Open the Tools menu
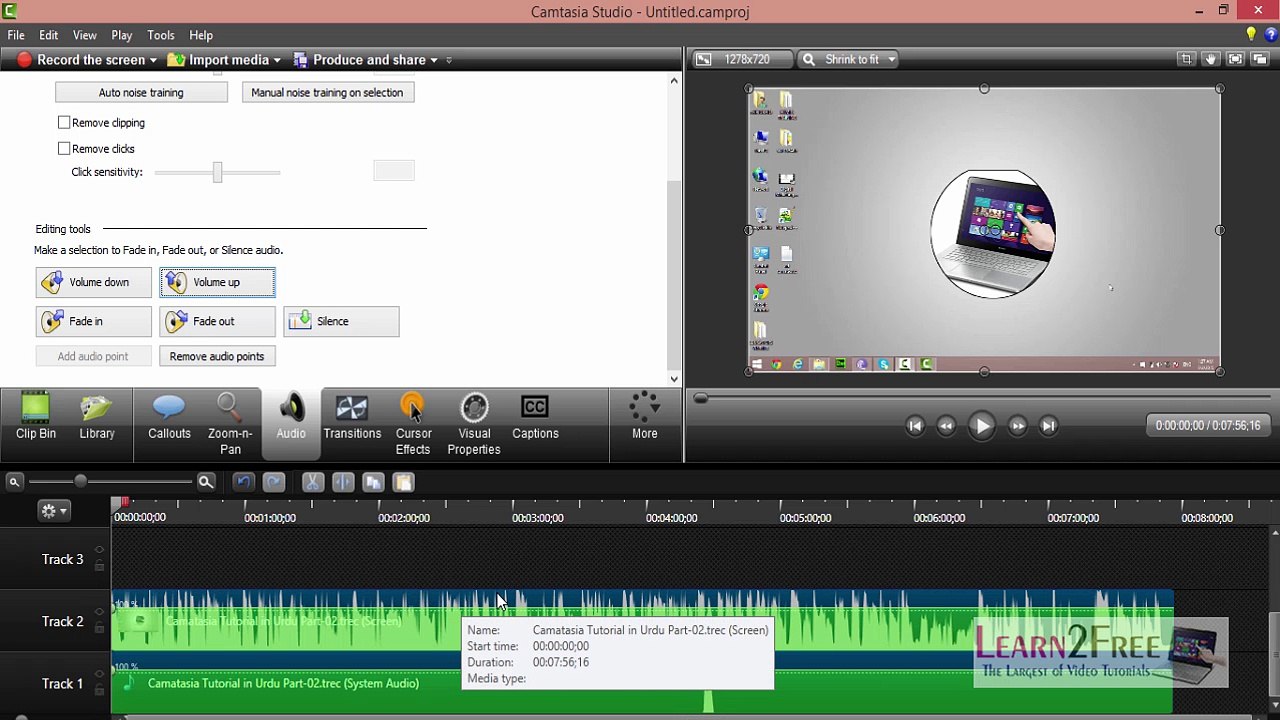Screen dimensions: 1280x720 coord(161,35)
